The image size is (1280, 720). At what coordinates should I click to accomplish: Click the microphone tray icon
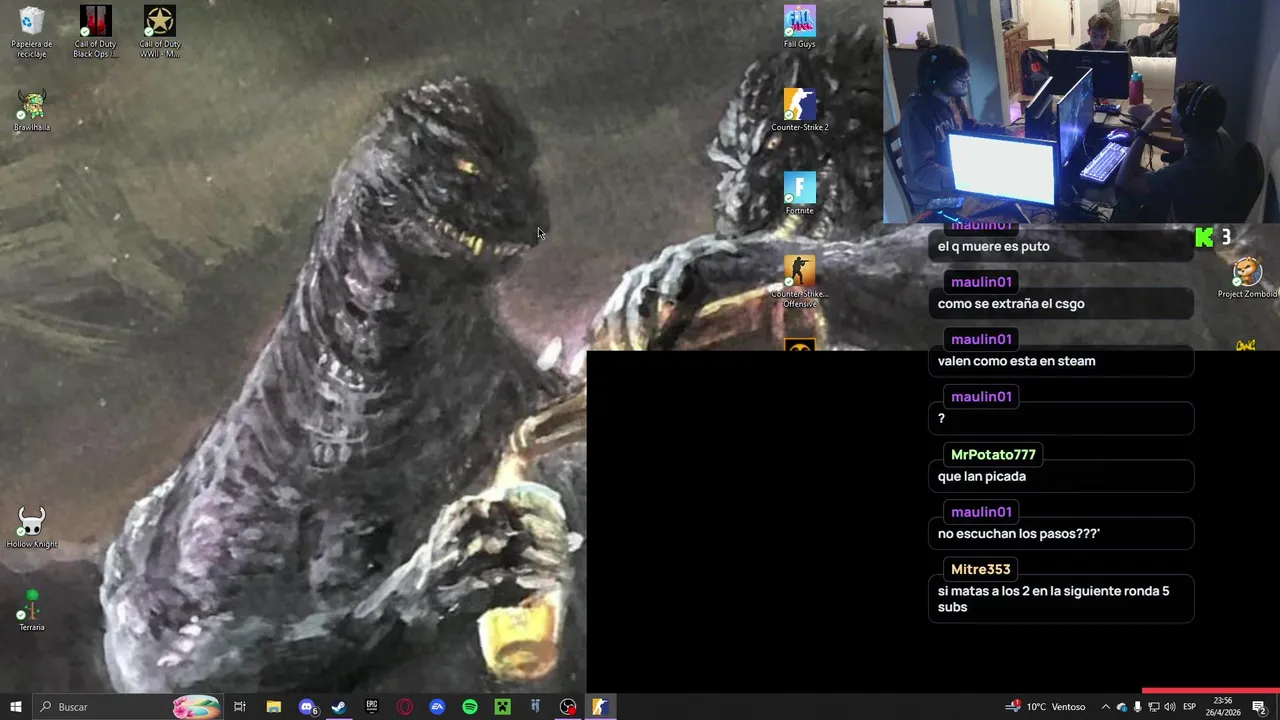[1137, 707]
